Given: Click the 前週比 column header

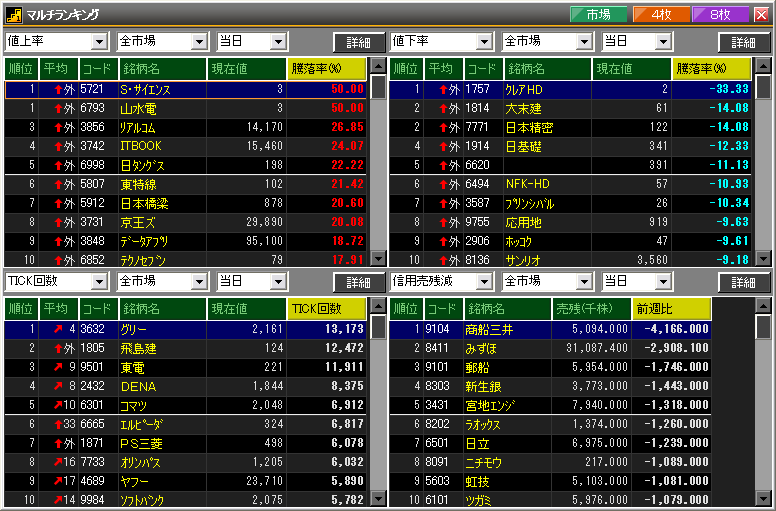Looking at the screenshot, I should click(672, 309).
